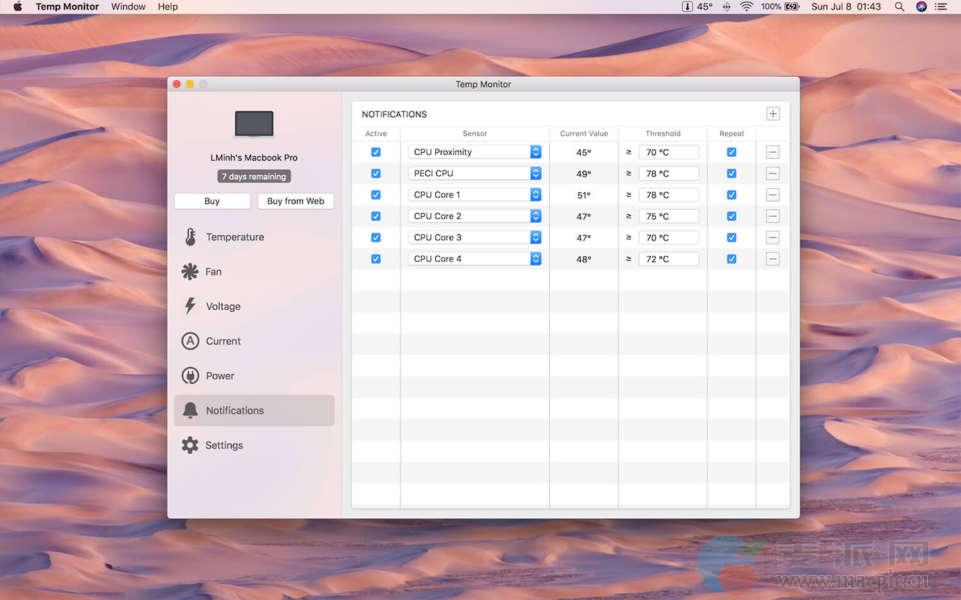Open the Voltage lightning bolt icon
The image size is (961, 600).
point(190,306)
